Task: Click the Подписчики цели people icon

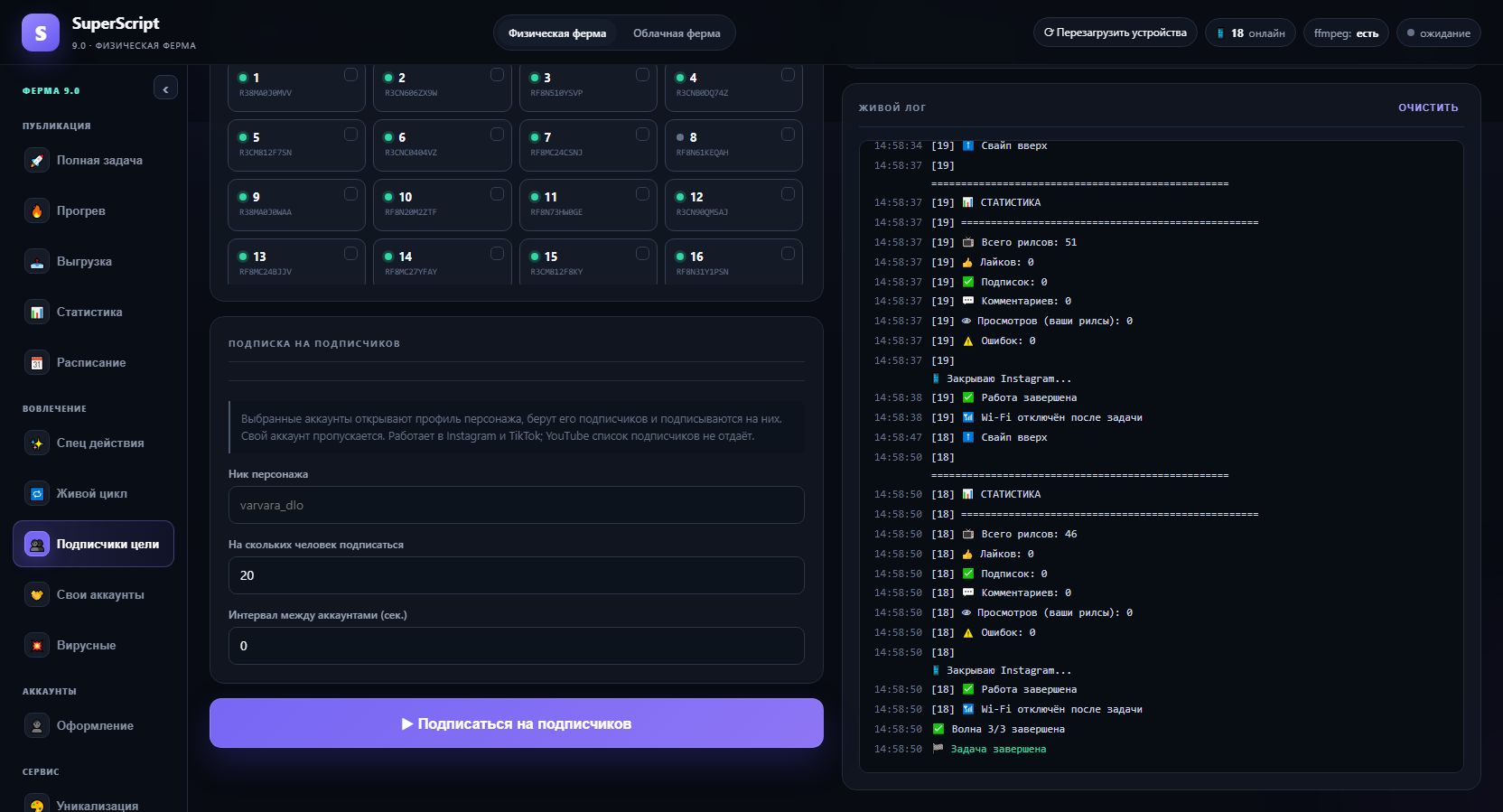Action: (x=37, y=545)
